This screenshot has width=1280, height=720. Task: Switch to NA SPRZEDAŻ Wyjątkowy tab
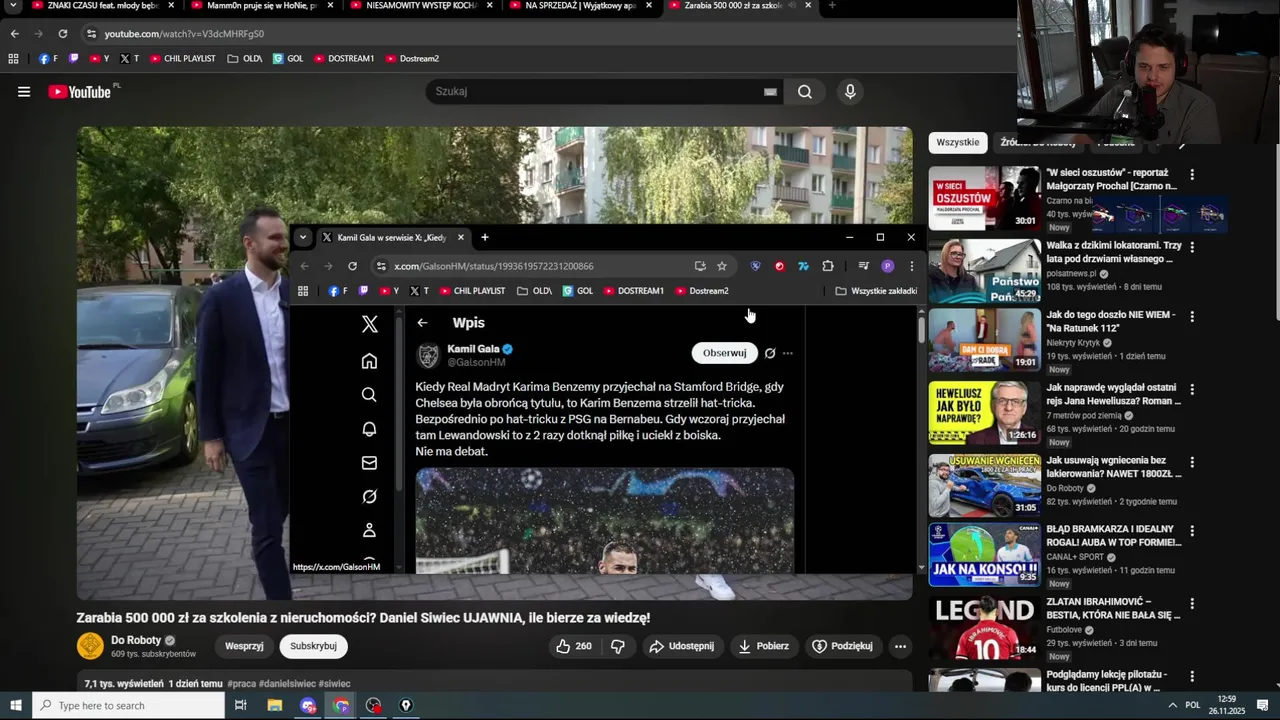click(580, 6)
